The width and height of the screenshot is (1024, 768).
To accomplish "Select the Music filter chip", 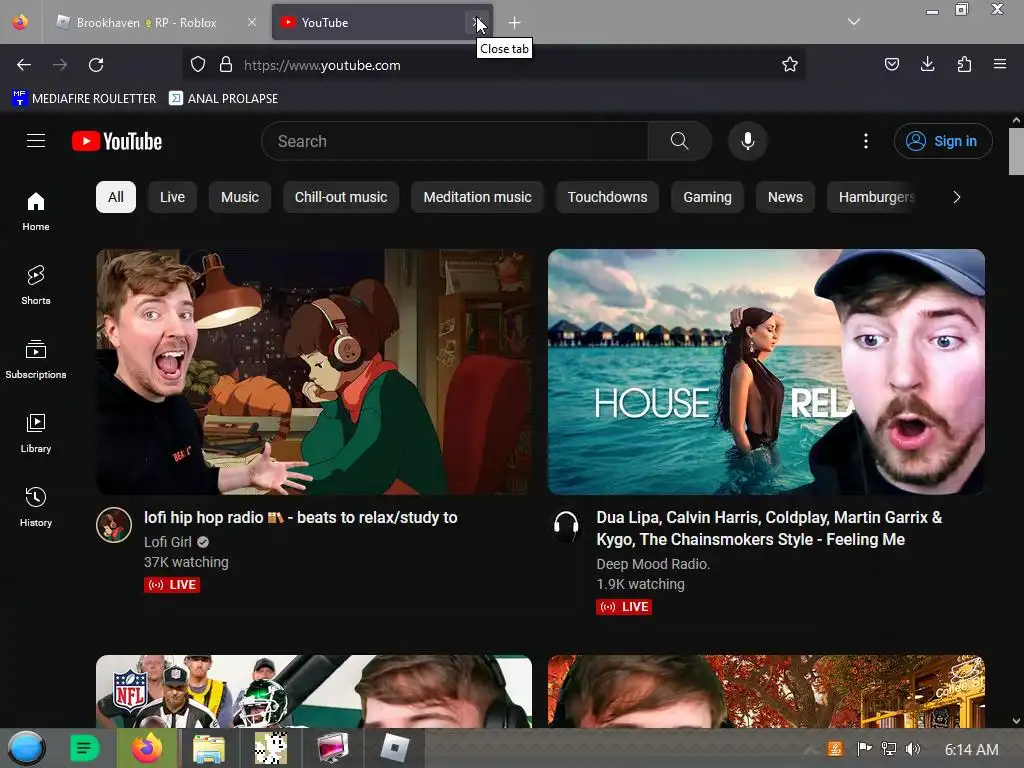I will click(240, 197).
